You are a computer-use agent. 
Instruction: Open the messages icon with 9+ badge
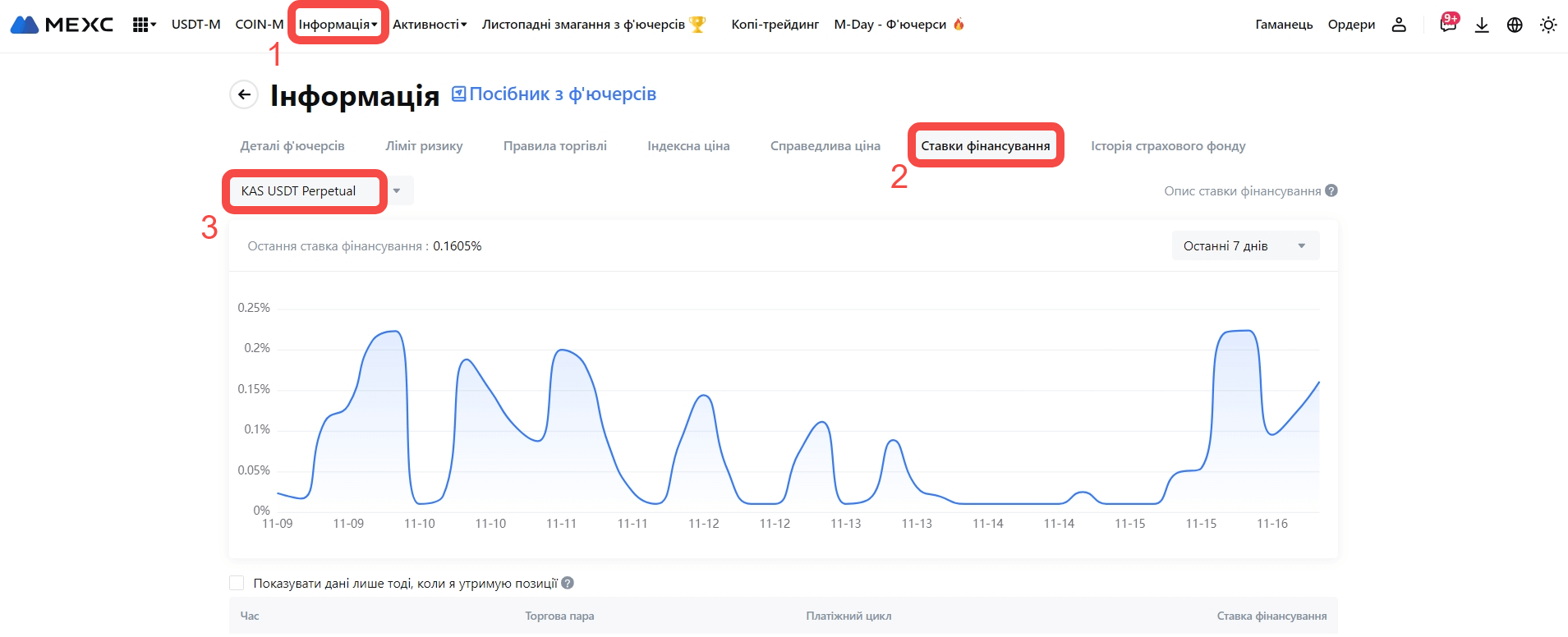click(1447, 24)
